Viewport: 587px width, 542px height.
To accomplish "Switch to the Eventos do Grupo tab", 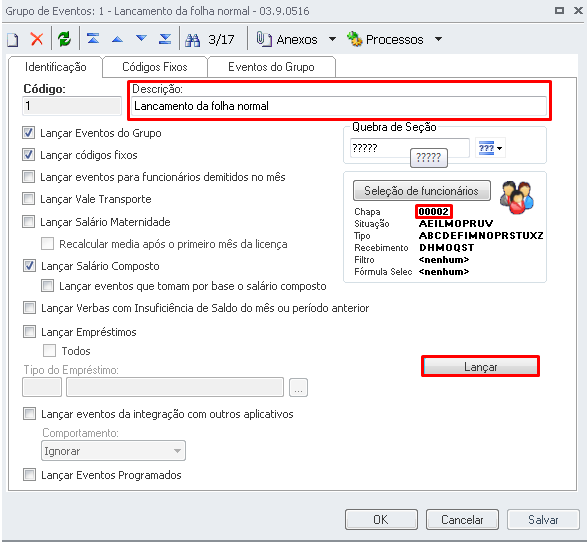I will click(x=271, y=67).
